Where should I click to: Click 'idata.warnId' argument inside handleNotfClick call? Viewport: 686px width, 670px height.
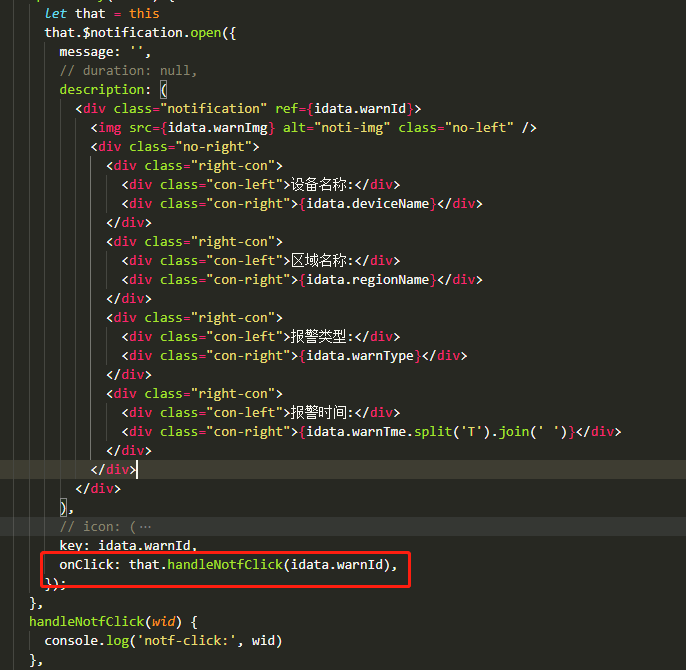[337, 565]
